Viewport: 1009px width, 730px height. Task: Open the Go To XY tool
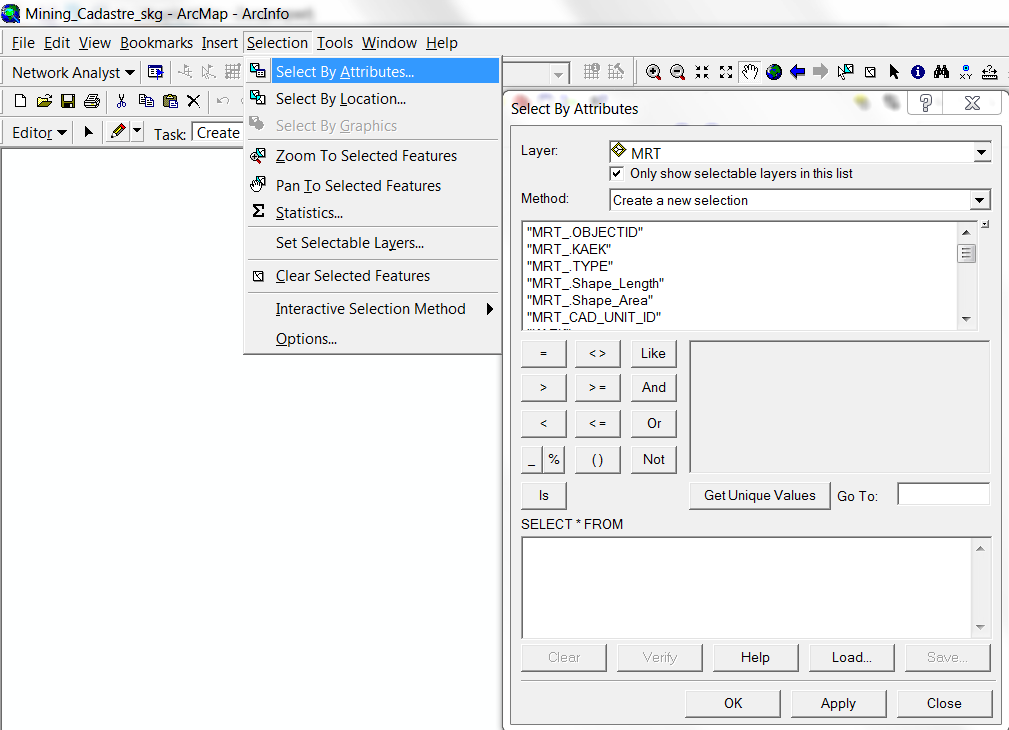(965, 72)
